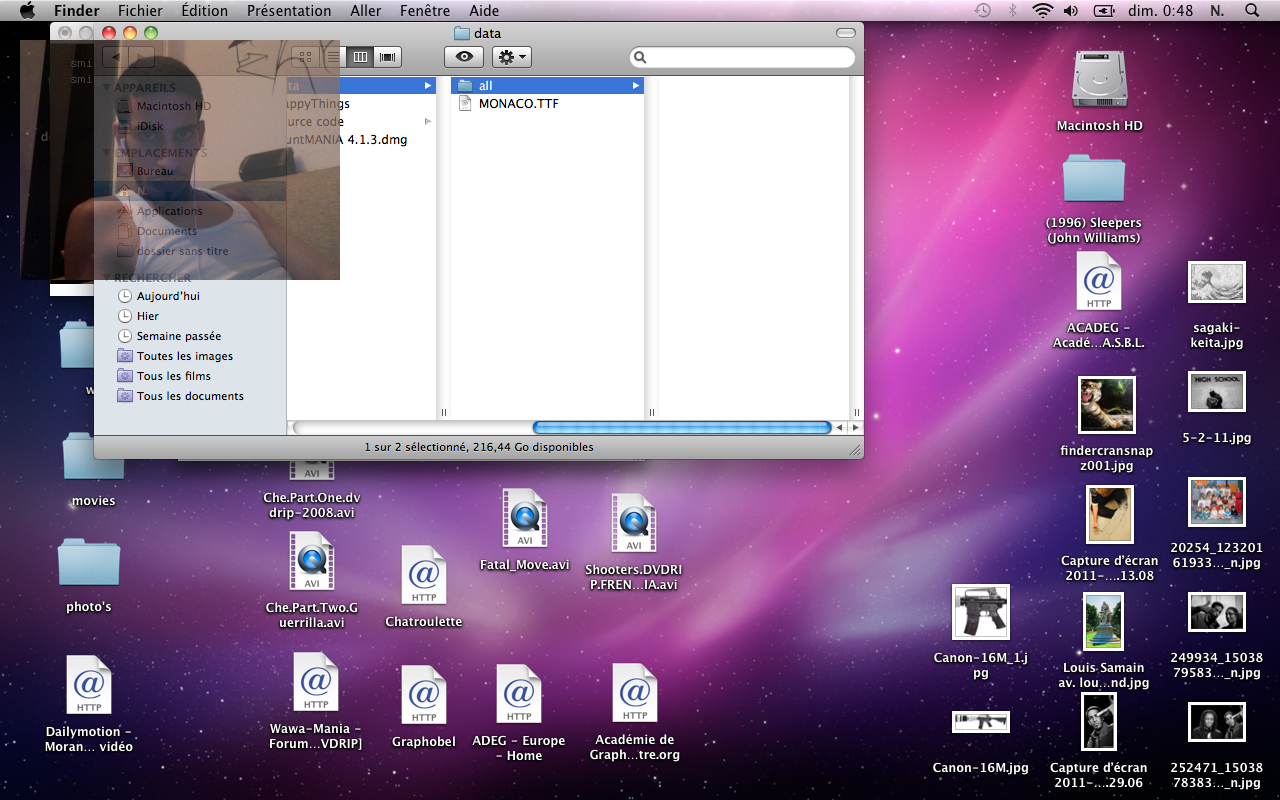This screenshot has width=1280, height=800.
Task: Open Spotlight search magnifier
Action: tap(1252, 11)
